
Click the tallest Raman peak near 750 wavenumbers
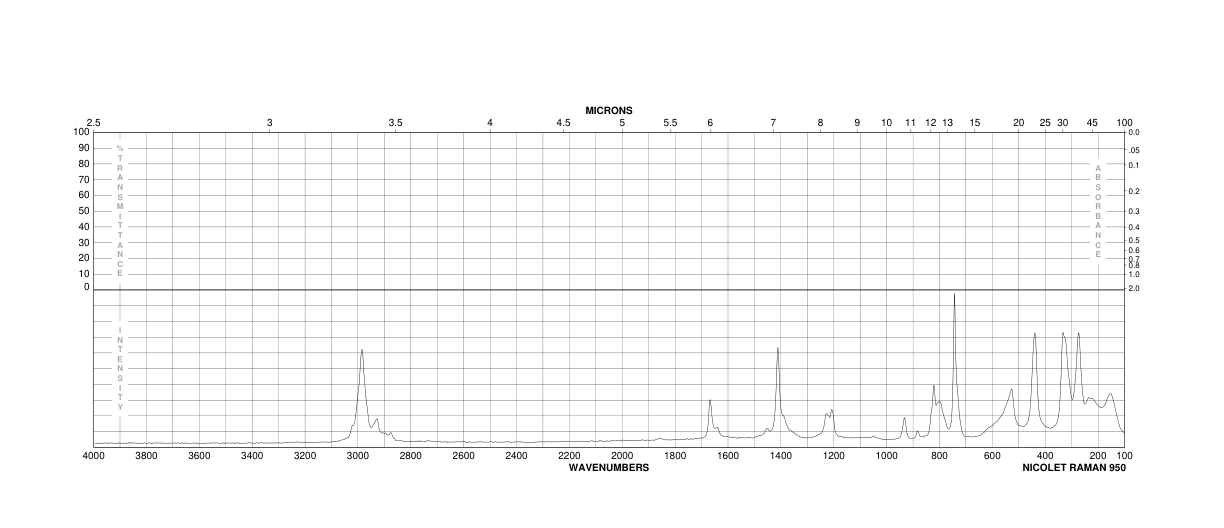pyautogui.click(x=954, y=296)
